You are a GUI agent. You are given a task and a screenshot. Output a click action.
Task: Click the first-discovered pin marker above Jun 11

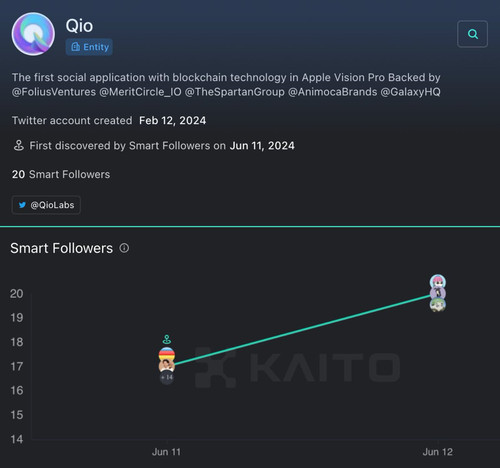click(x=167, y=340)
